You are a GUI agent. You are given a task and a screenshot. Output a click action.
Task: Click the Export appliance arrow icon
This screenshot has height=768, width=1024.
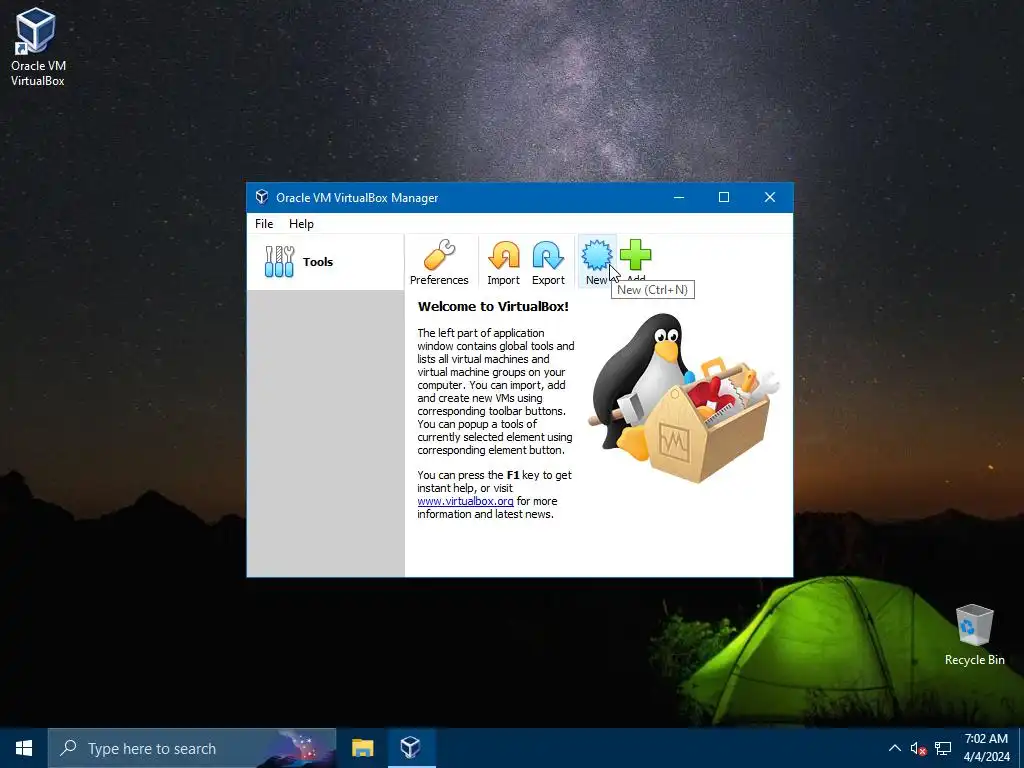click(548, 263)
